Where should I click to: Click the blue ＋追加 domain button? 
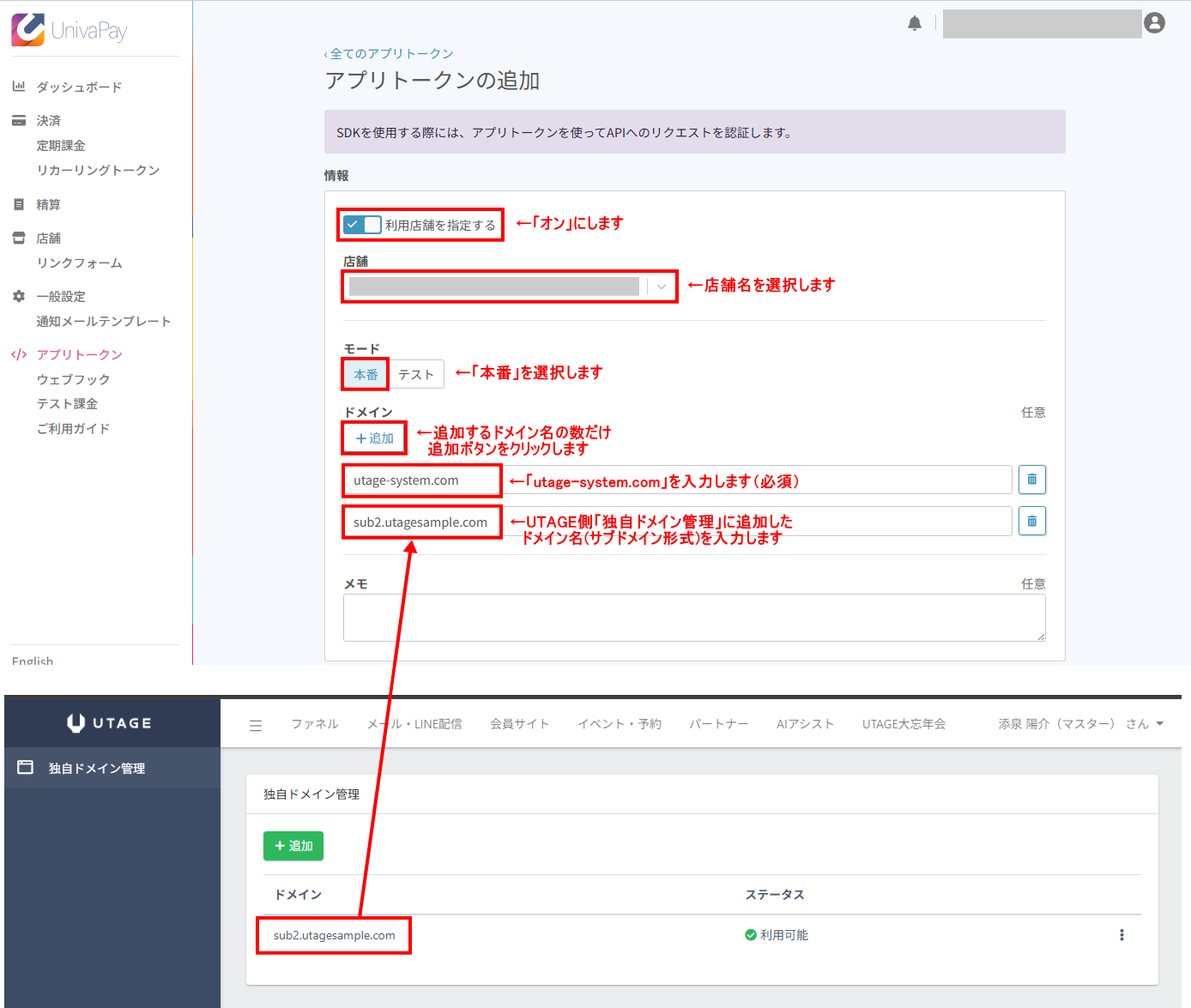coord(374,438)
